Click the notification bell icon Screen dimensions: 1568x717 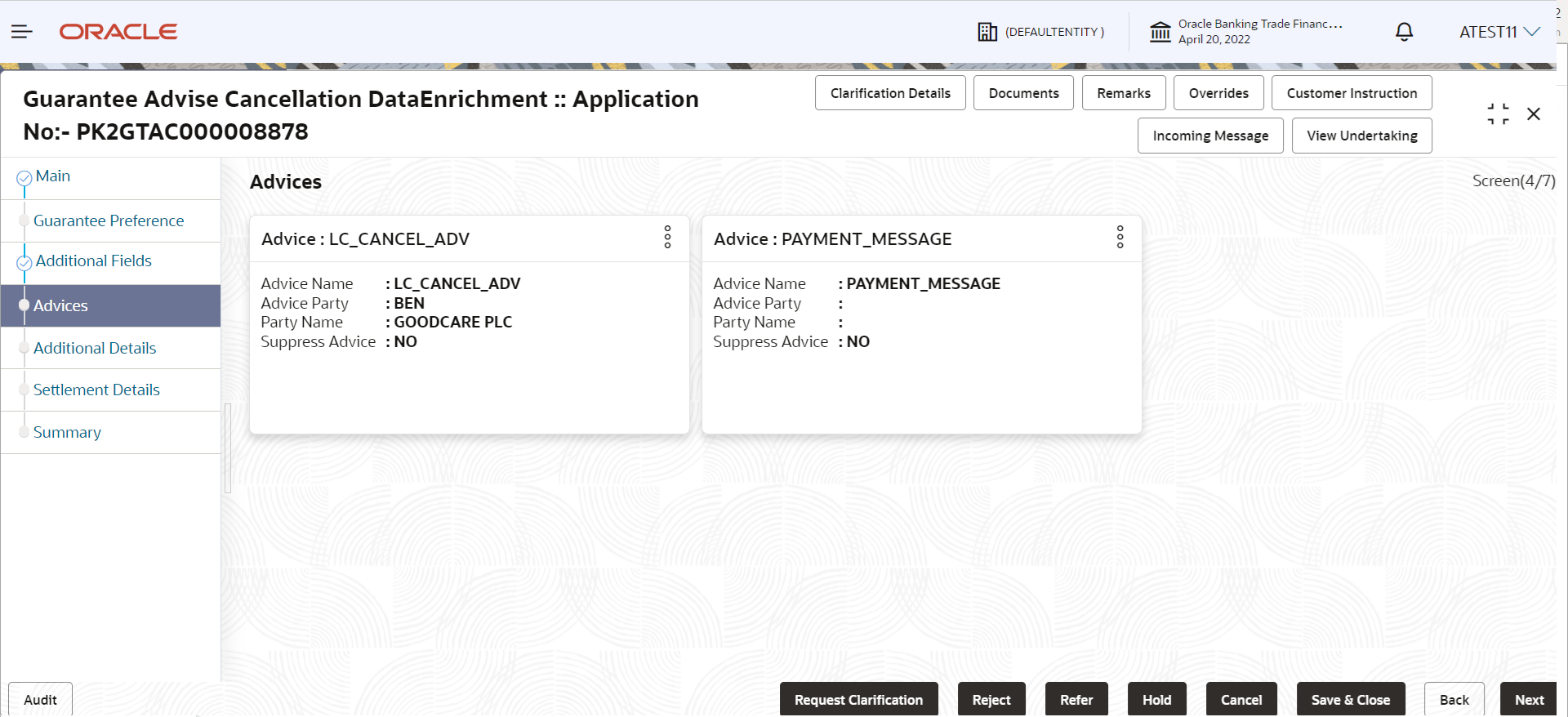[x=1404, y=32]
